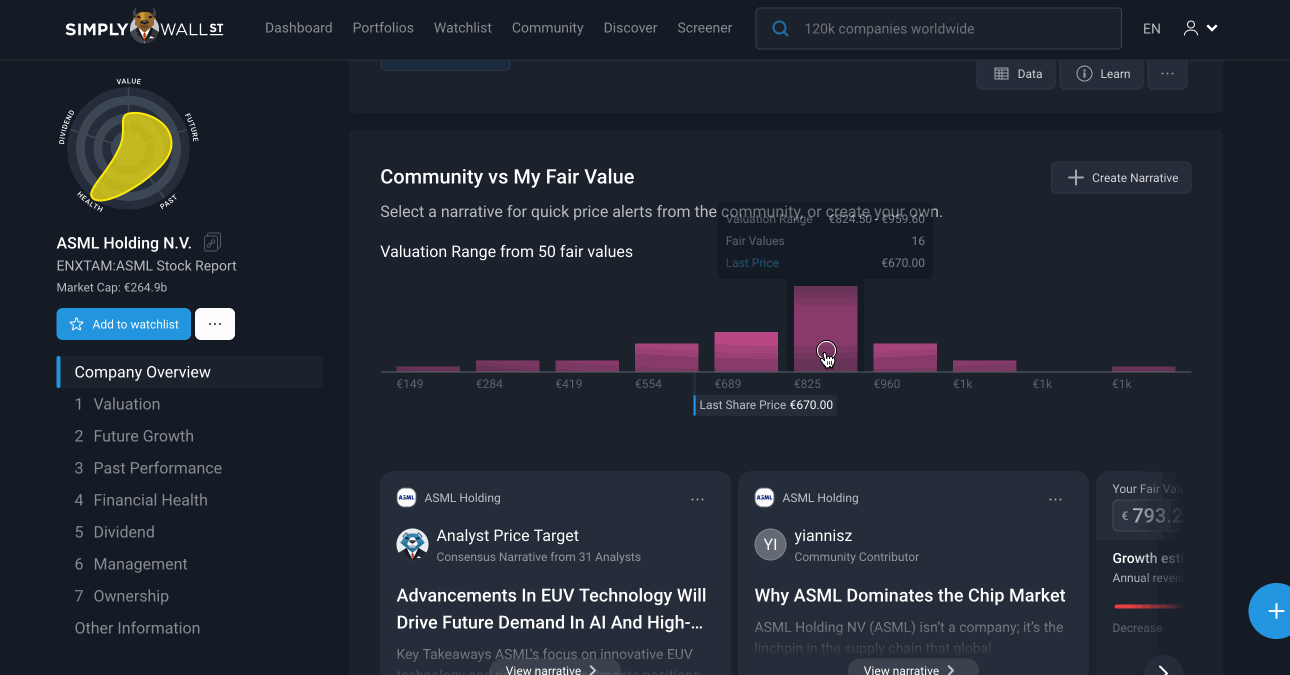
Task: Select the €960 valuation bar
Action: (905, 358)
